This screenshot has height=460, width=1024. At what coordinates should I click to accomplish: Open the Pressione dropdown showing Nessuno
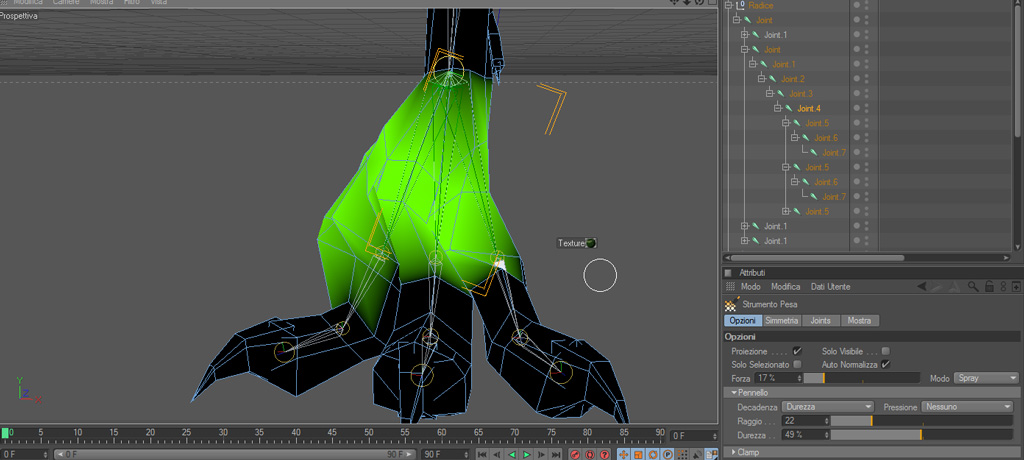tap(967, 406)
